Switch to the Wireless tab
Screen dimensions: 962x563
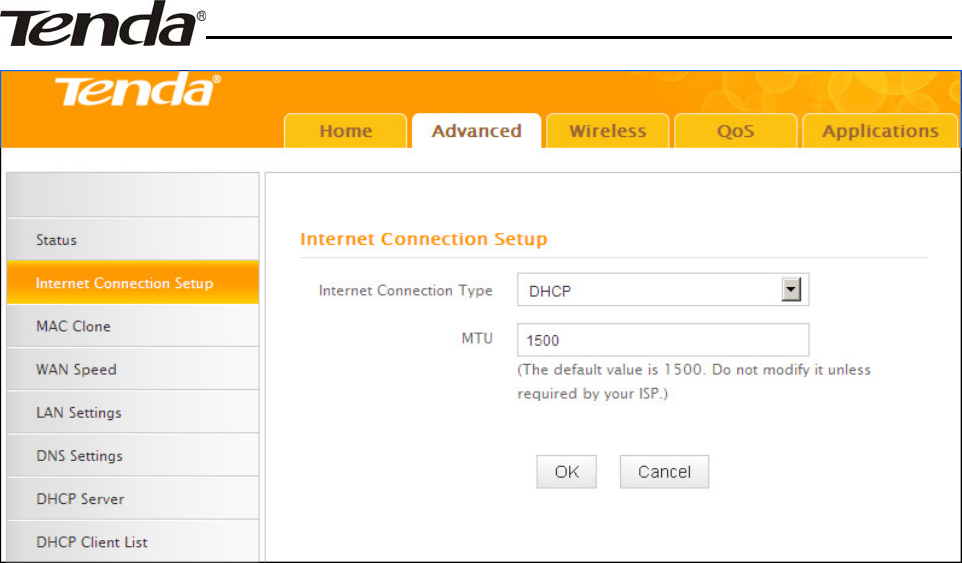point(607,131)
